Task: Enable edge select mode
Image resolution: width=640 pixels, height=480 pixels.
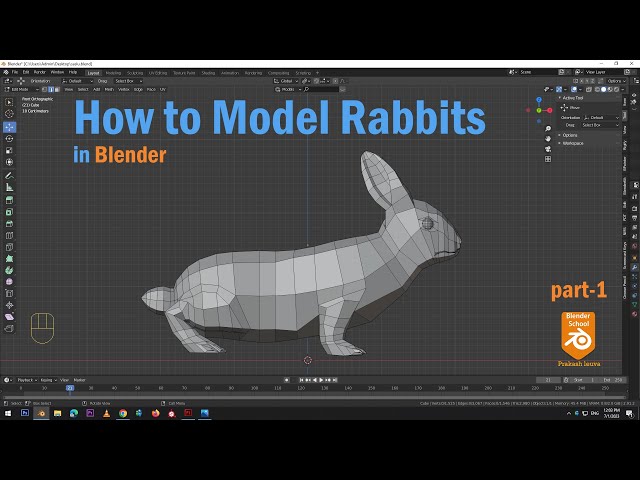Action: coord(51,89)
